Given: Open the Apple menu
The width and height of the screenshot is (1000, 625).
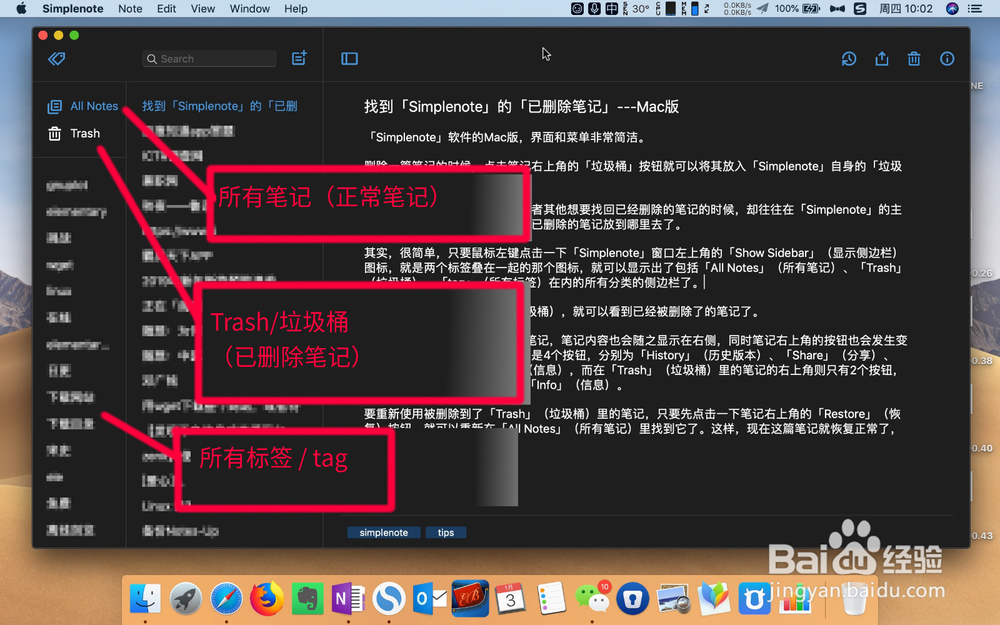Looking at the screenshot, I should click(x=21, y=8).
